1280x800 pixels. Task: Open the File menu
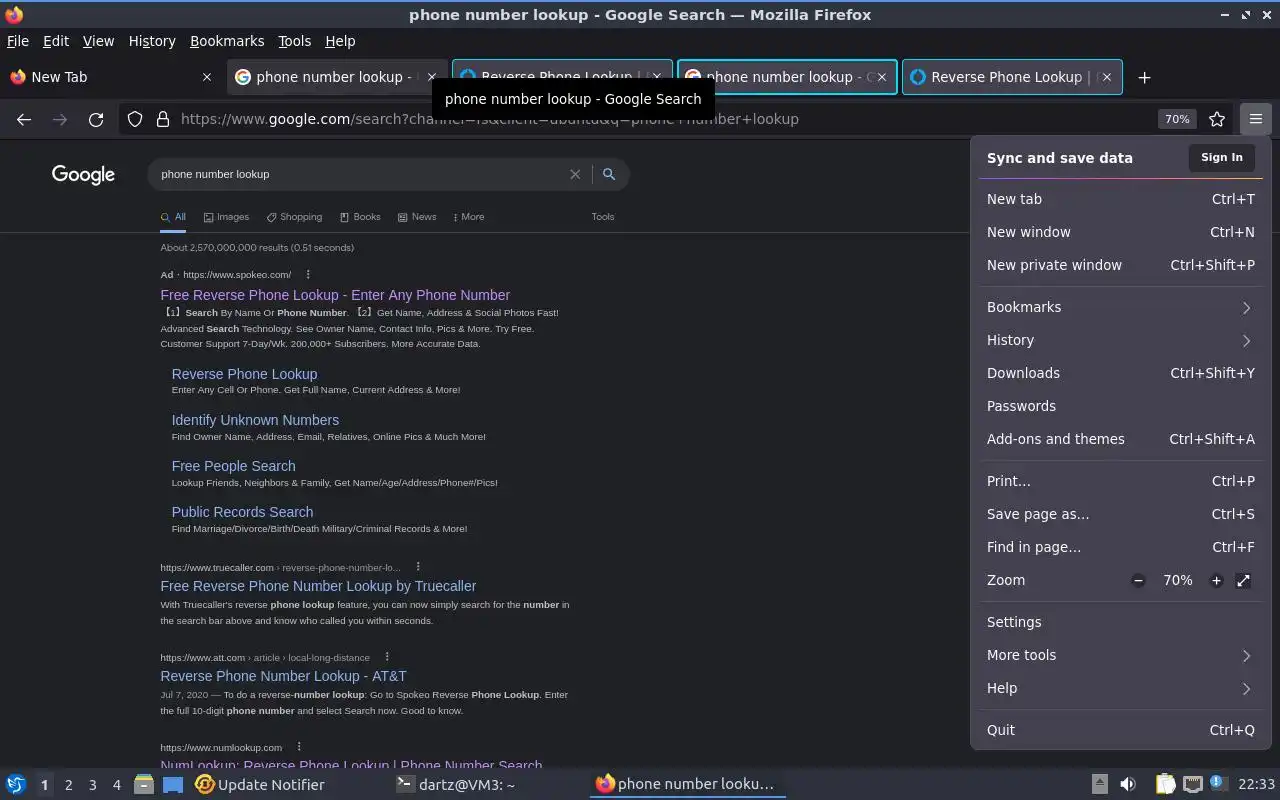(18, 41)
